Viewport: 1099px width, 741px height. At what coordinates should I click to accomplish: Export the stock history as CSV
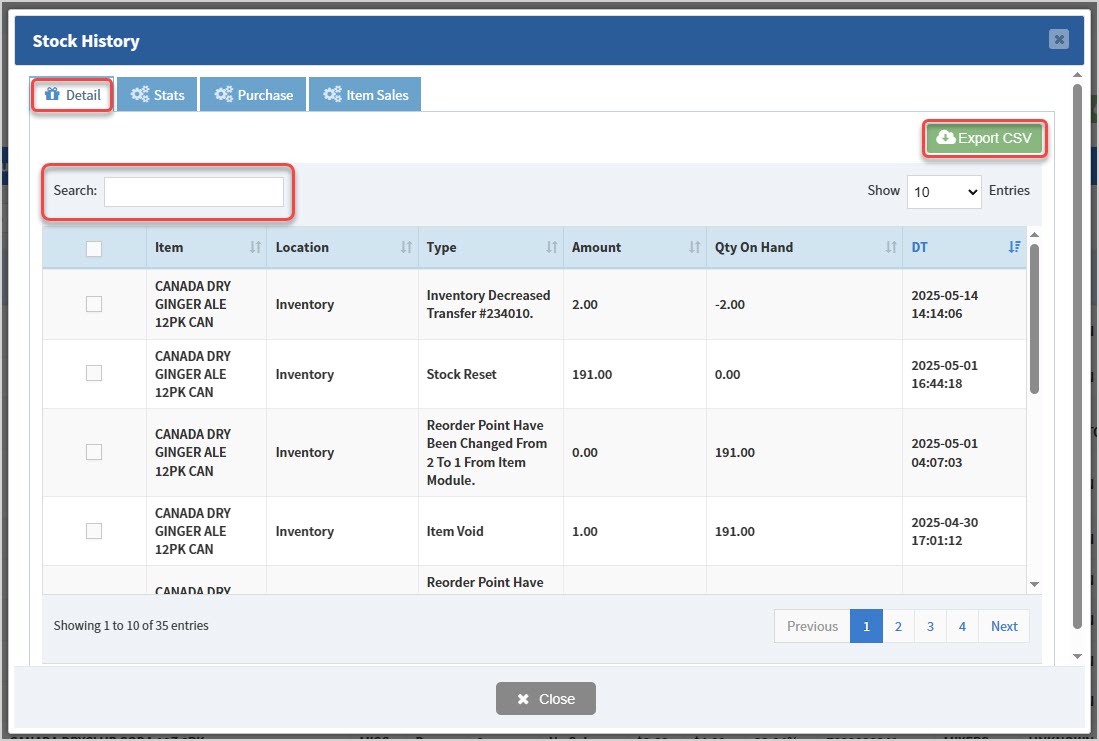[x=984, y=138]
